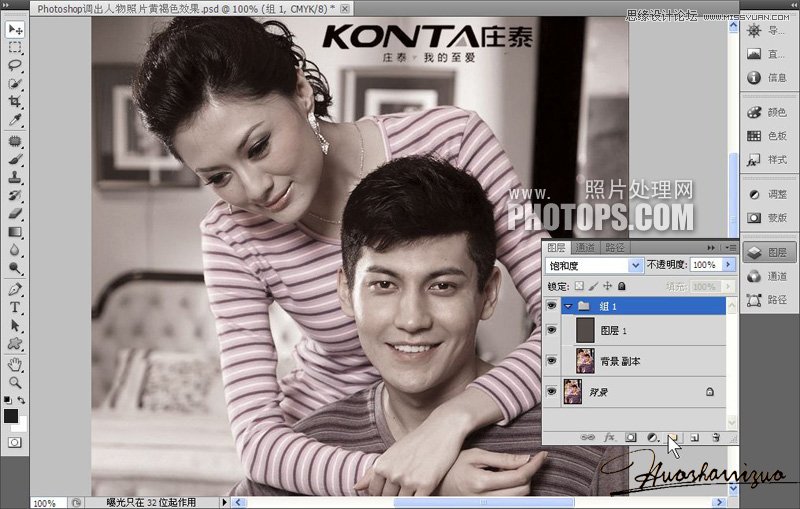Screen dimensions: 800x509
Task: Select the Eyedropper tool
Action: point(15,120)
